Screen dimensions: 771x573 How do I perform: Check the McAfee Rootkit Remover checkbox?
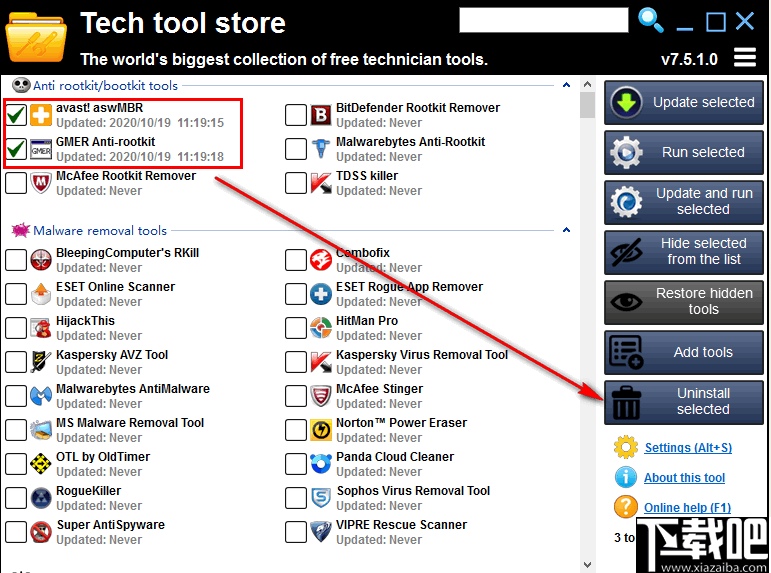16,183
